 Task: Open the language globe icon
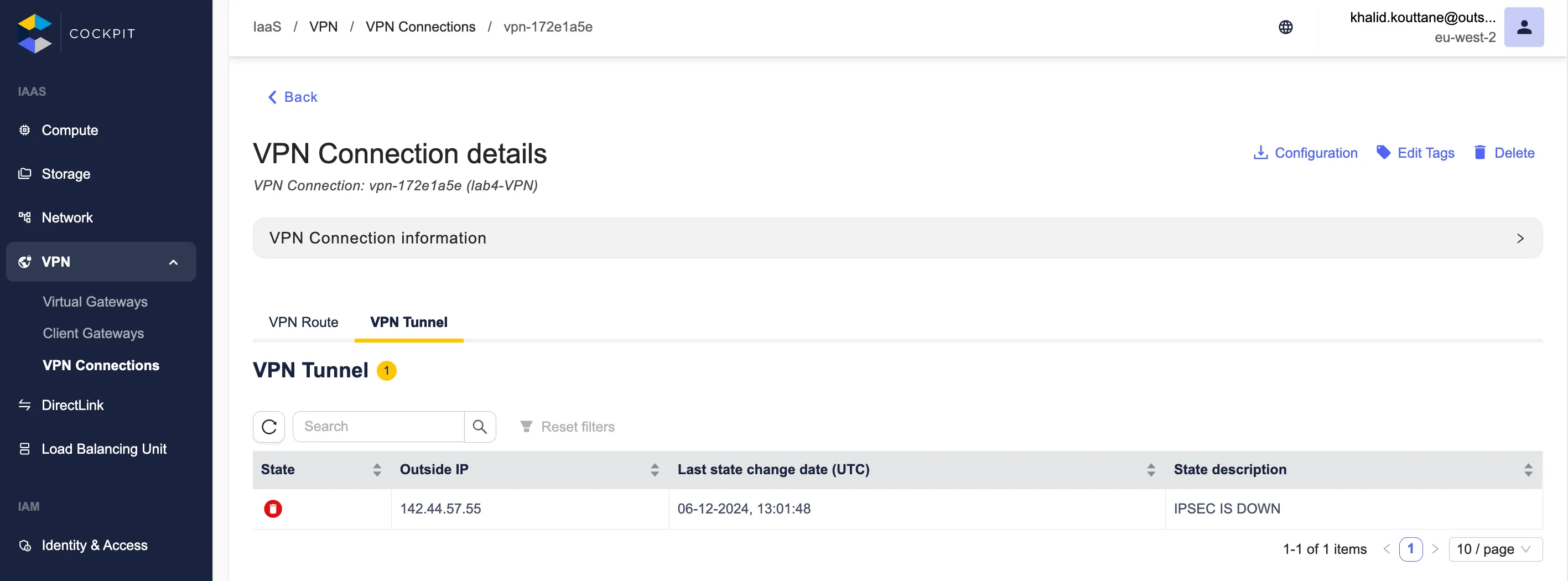pos(1285,28)
